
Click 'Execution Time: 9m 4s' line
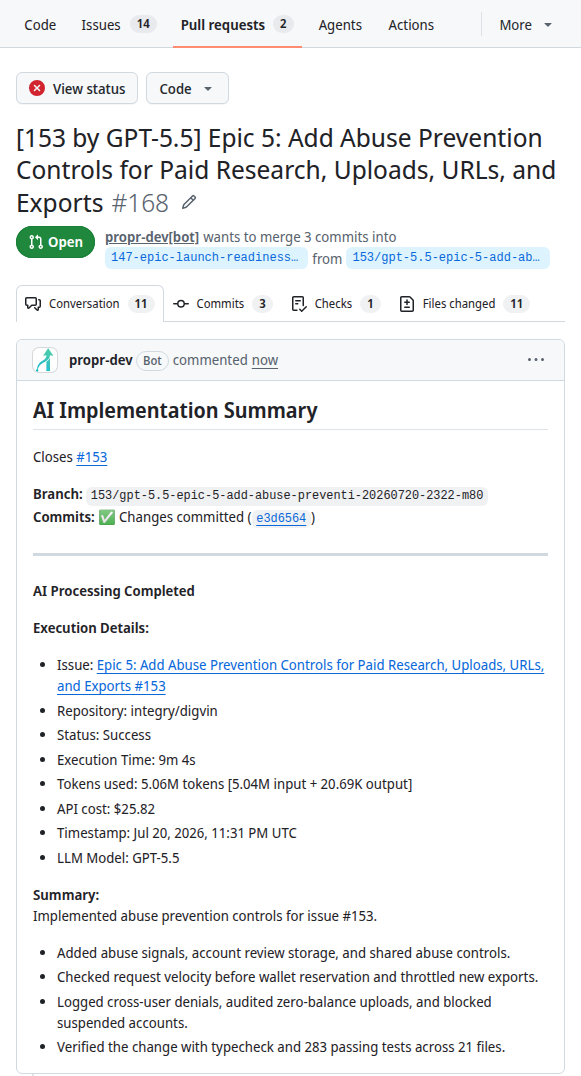click(127, 760)
